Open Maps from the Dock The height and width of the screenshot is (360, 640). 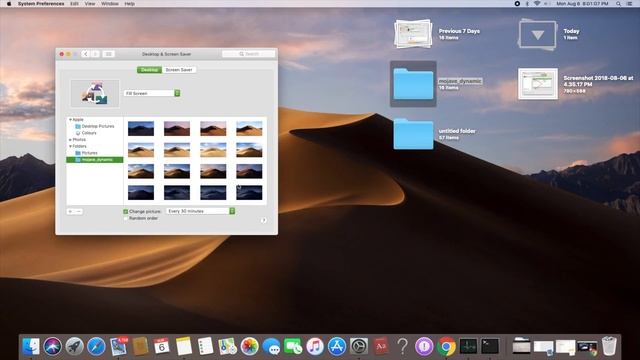pos(227,346)
